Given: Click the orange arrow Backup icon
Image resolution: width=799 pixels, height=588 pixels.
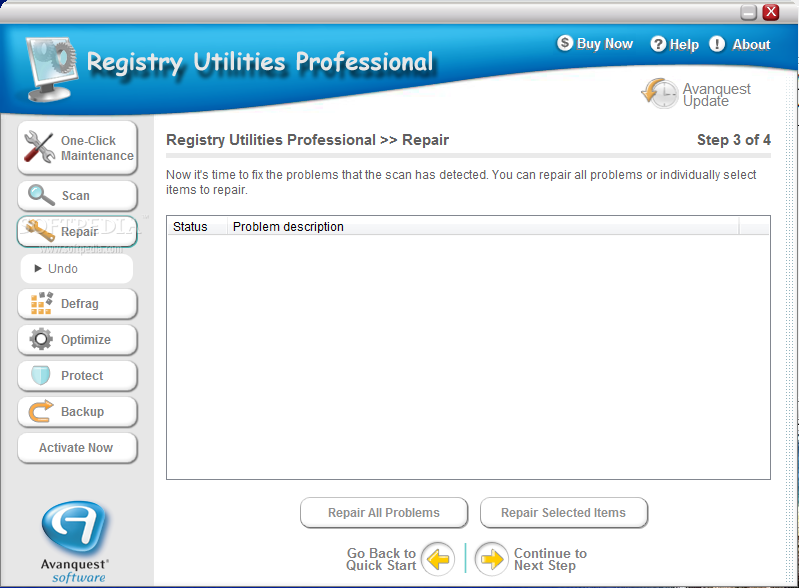Looking at the screenshot, I should (41, 411).
